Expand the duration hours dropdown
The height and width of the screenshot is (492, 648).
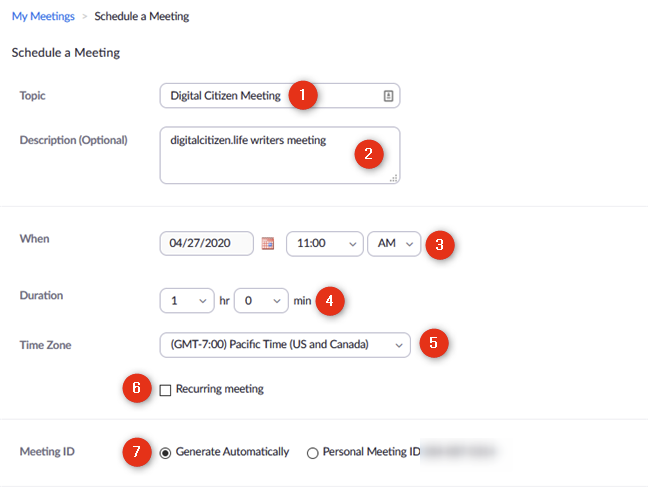(x=187, y=299)
